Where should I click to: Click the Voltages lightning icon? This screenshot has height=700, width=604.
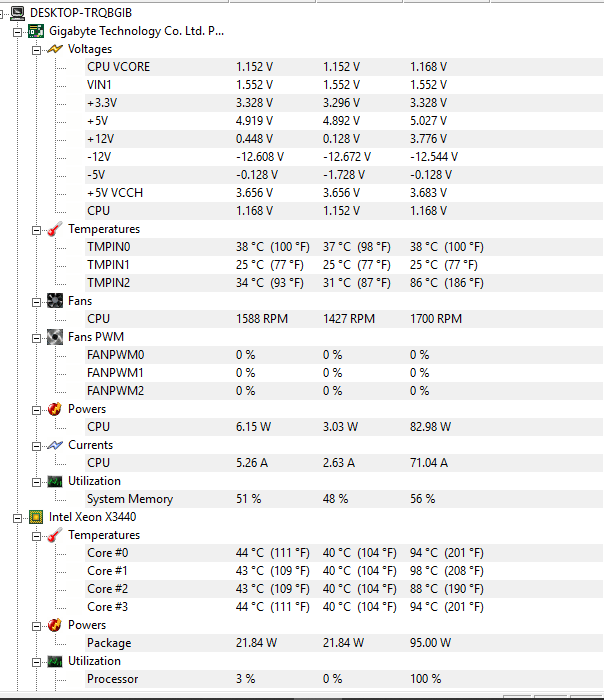pos(55,49)
